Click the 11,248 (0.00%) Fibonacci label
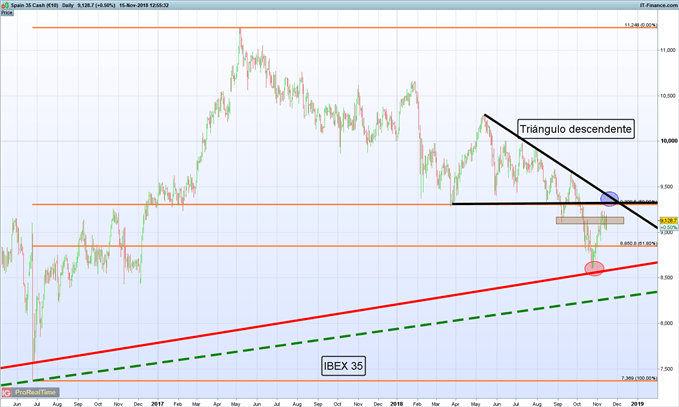The image size is (679, 407). tap(640, 25)
